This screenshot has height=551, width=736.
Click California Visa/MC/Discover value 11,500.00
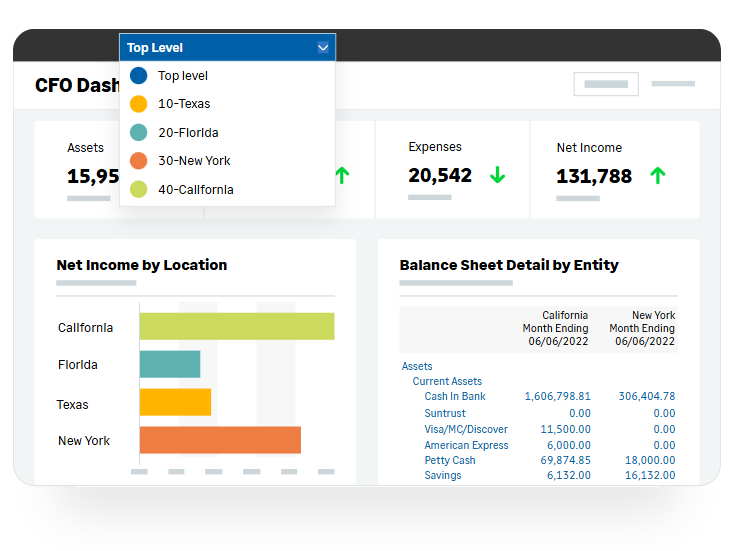click(566, 429)
